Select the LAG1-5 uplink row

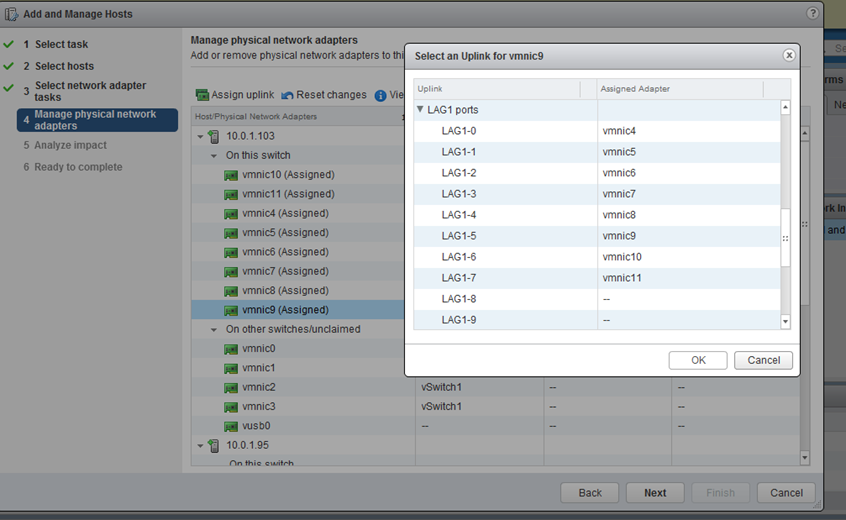[x=597, y=236]
